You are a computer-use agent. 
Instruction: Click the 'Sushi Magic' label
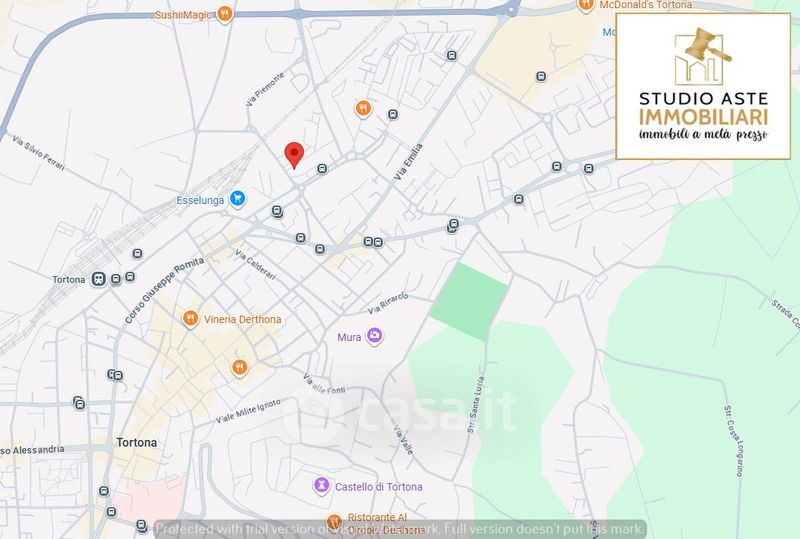[x=183, y=15]
